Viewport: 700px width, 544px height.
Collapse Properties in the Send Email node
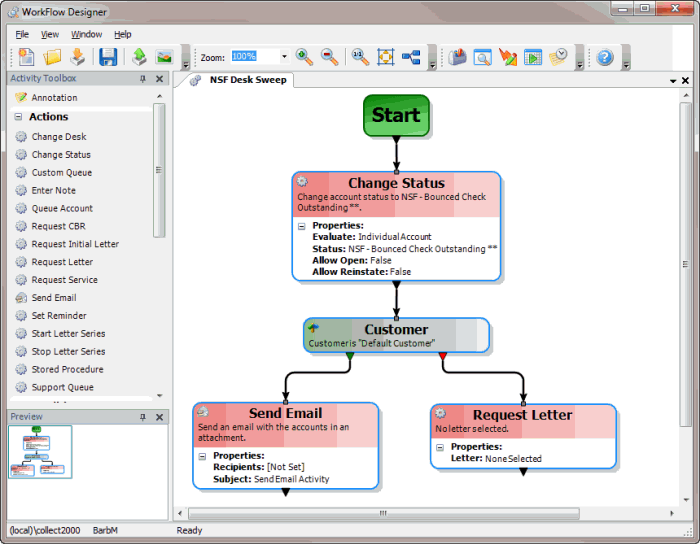click(x=203, y=456)
